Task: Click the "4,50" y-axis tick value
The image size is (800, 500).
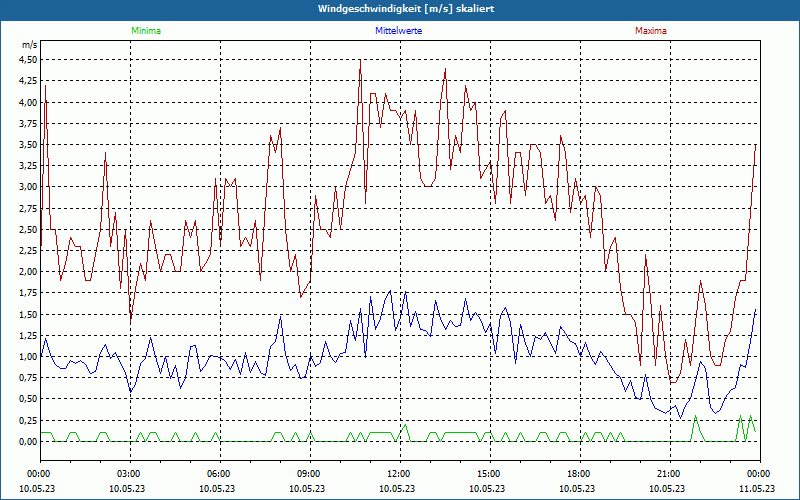Action: [29, 60]
